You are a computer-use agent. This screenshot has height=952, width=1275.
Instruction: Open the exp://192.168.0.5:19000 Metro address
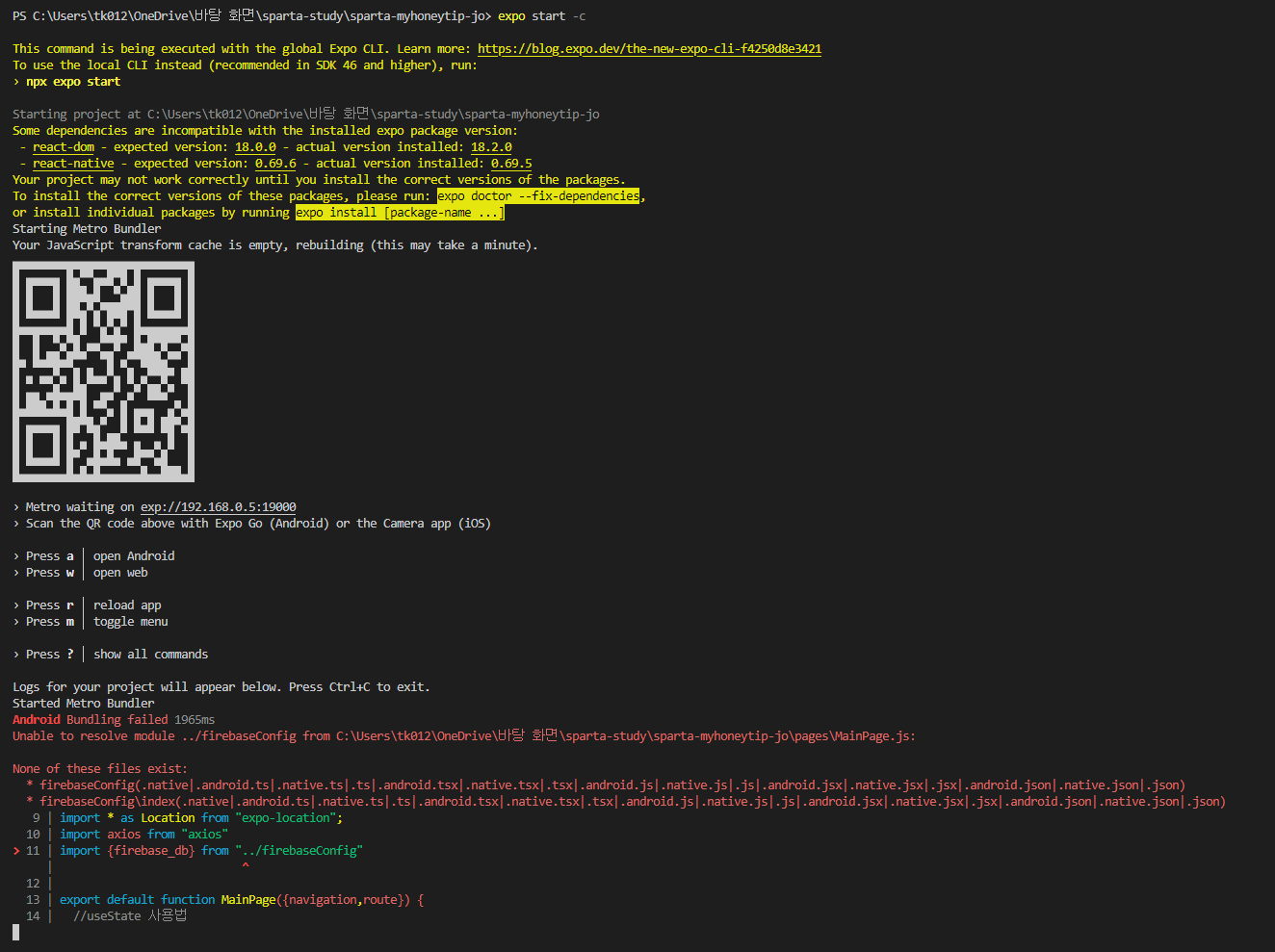click(x=219, y=507)
